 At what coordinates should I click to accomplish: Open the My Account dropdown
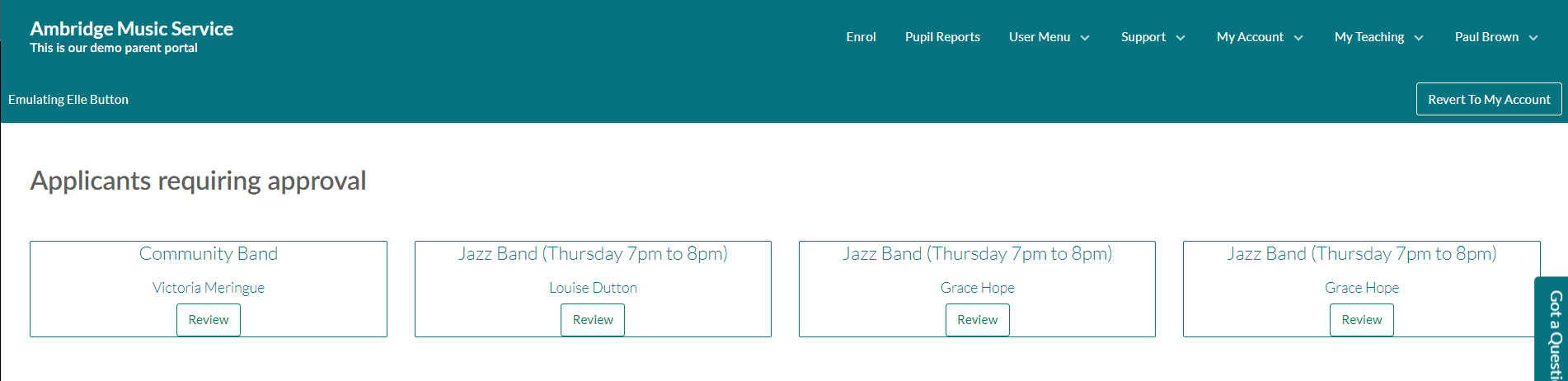point(1260,37)
